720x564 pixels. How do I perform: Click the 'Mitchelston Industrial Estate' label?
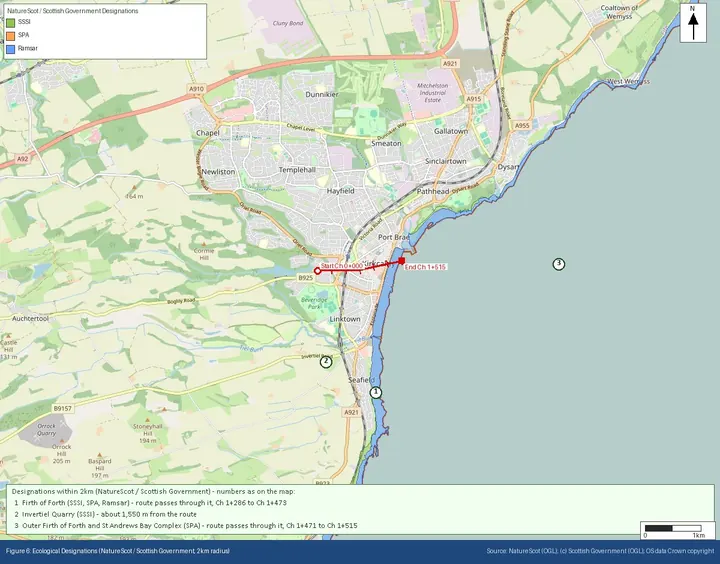tap(433, 92)
